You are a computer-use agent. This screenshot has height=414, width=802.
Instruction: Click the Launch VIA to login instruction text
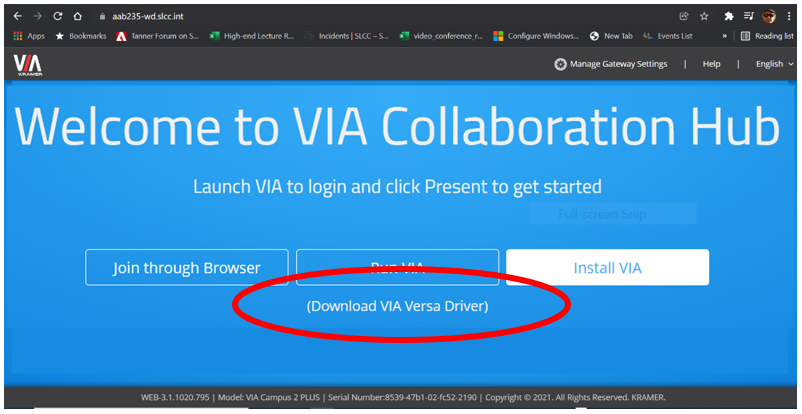tap(397, 186)
